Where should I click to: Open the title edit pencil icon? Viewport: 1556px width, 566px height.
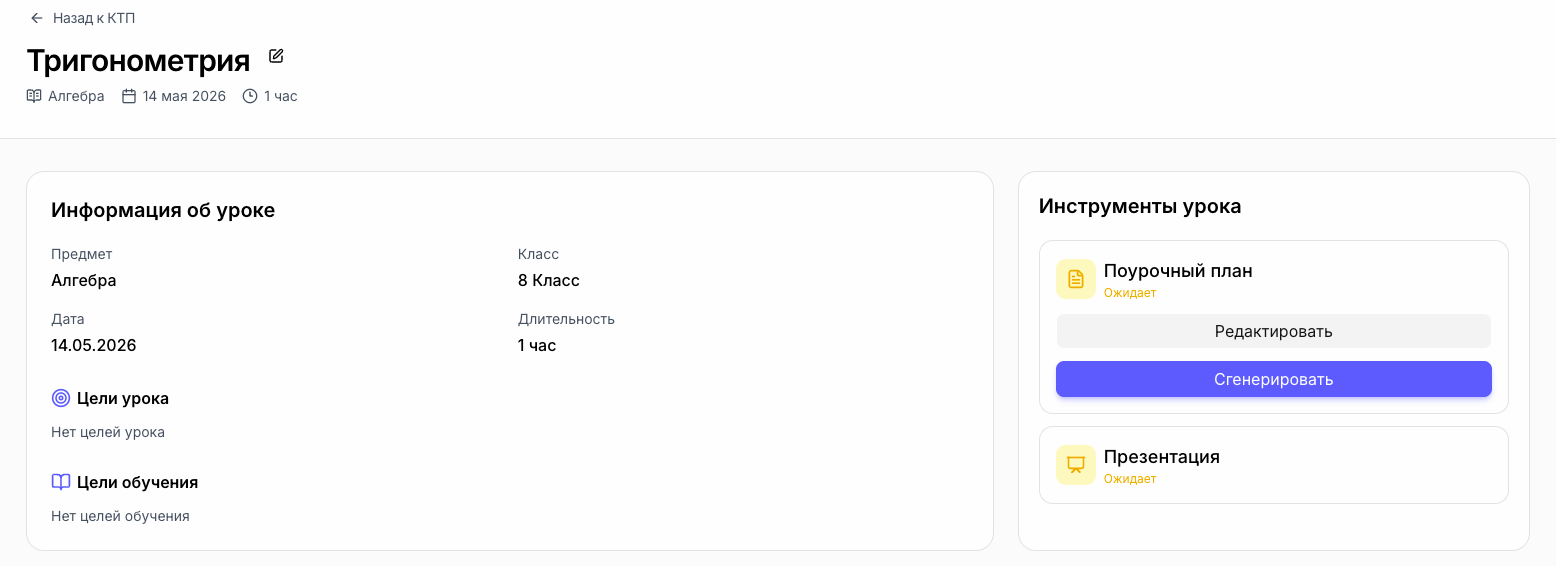point(276,56)
